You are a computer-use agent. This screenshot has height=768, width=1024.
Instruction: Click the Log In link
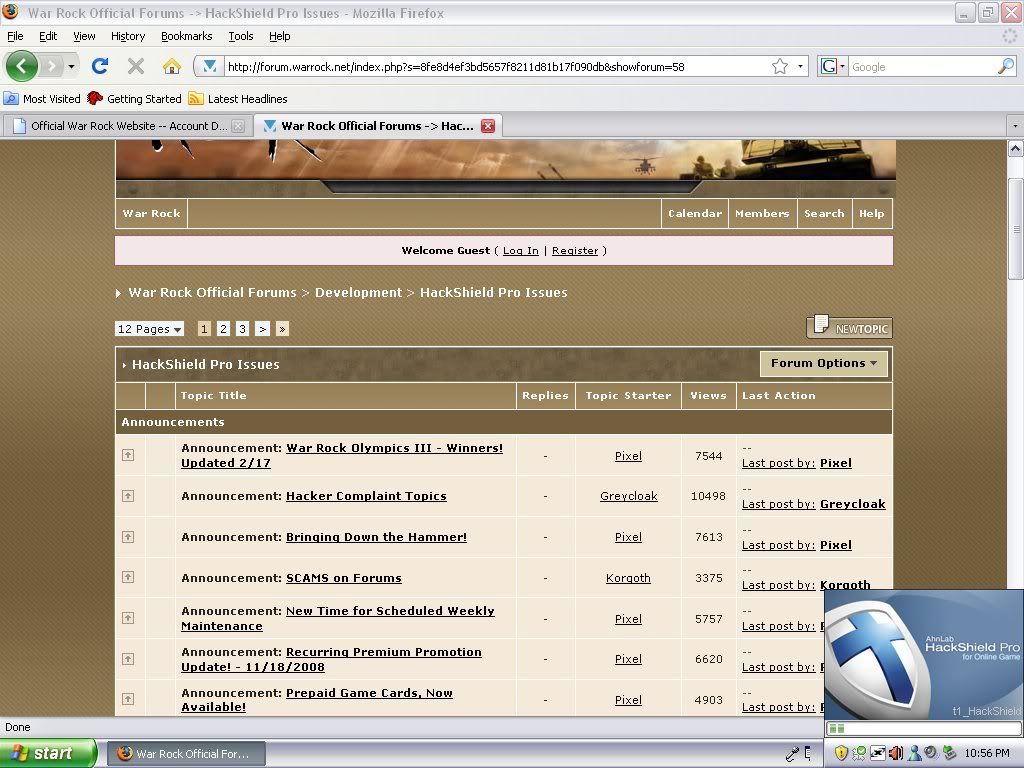tap(520, 251)
